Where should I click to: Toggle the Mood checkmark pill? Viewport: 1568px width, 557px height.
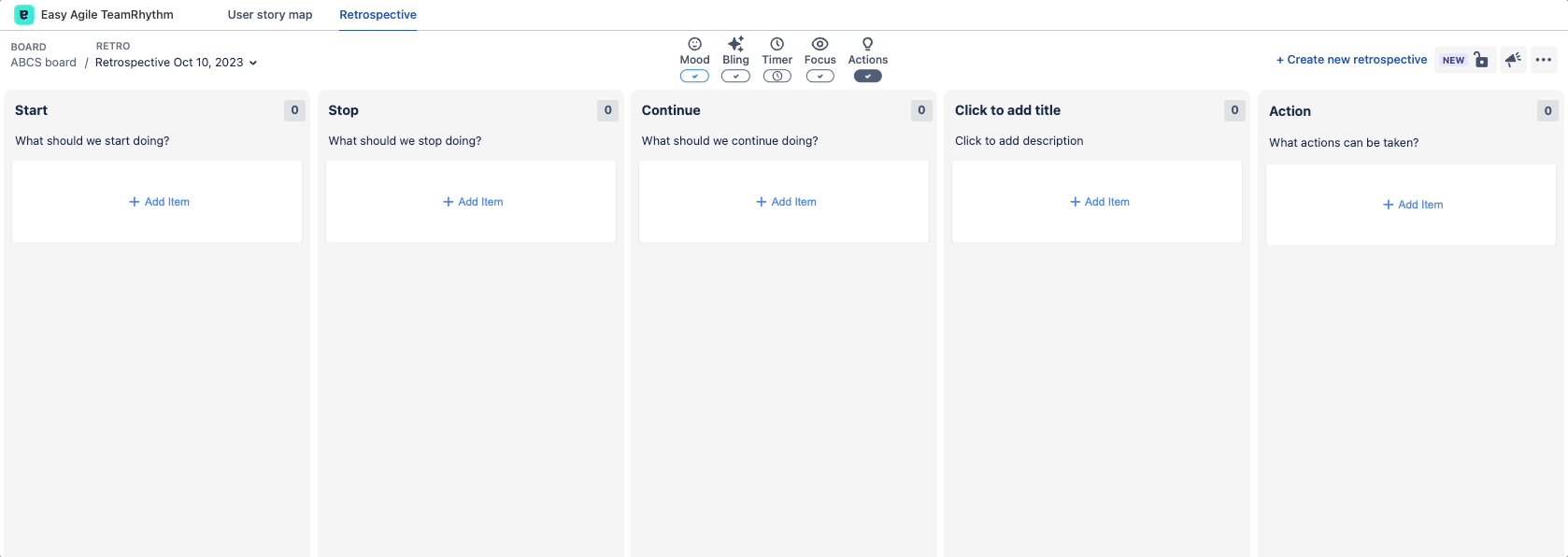(694, 77)
